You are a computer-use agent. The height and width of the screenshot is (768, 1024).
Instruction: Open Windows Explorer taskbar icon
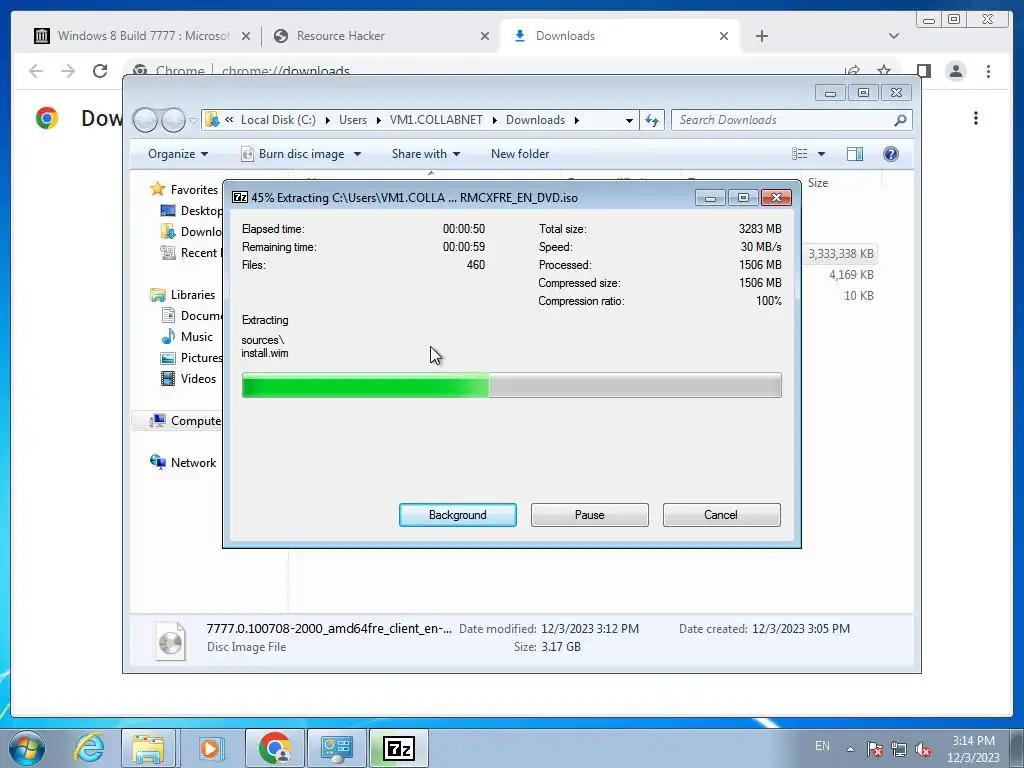pyautogui.click(x=148, y=748)
